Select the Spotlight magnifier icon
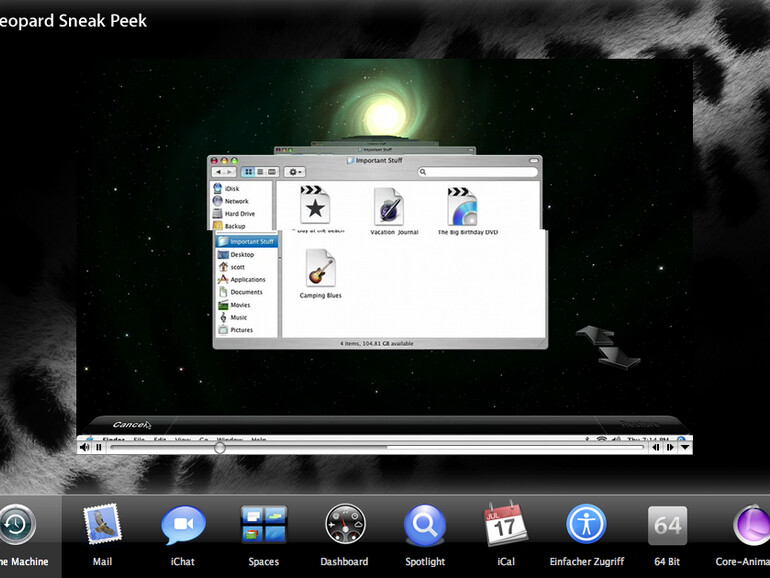The width and height of the screenshot is (770, 578). coord(425,525)
